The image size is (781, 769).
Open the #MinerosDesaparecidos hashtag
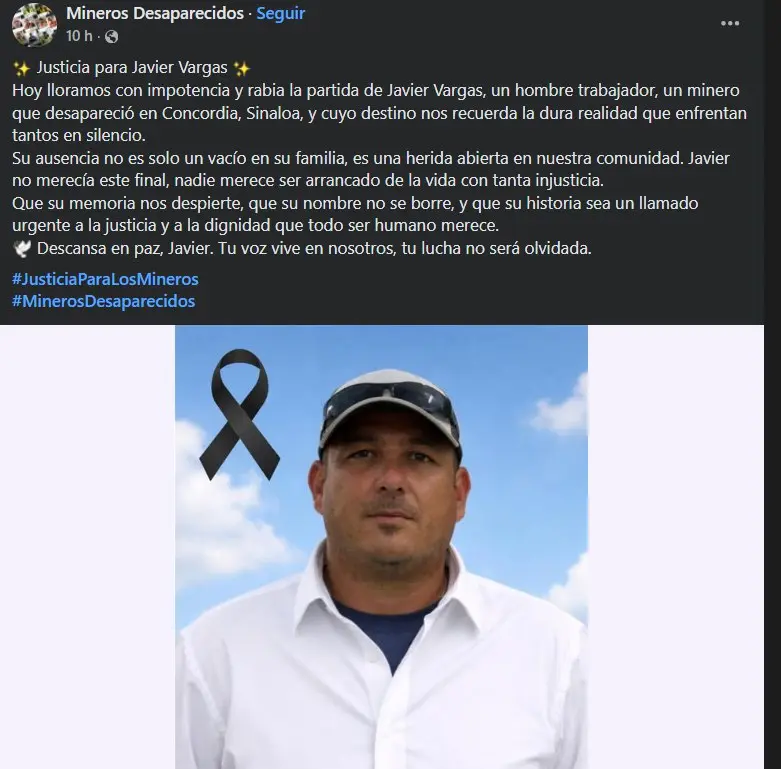[104, 301]
